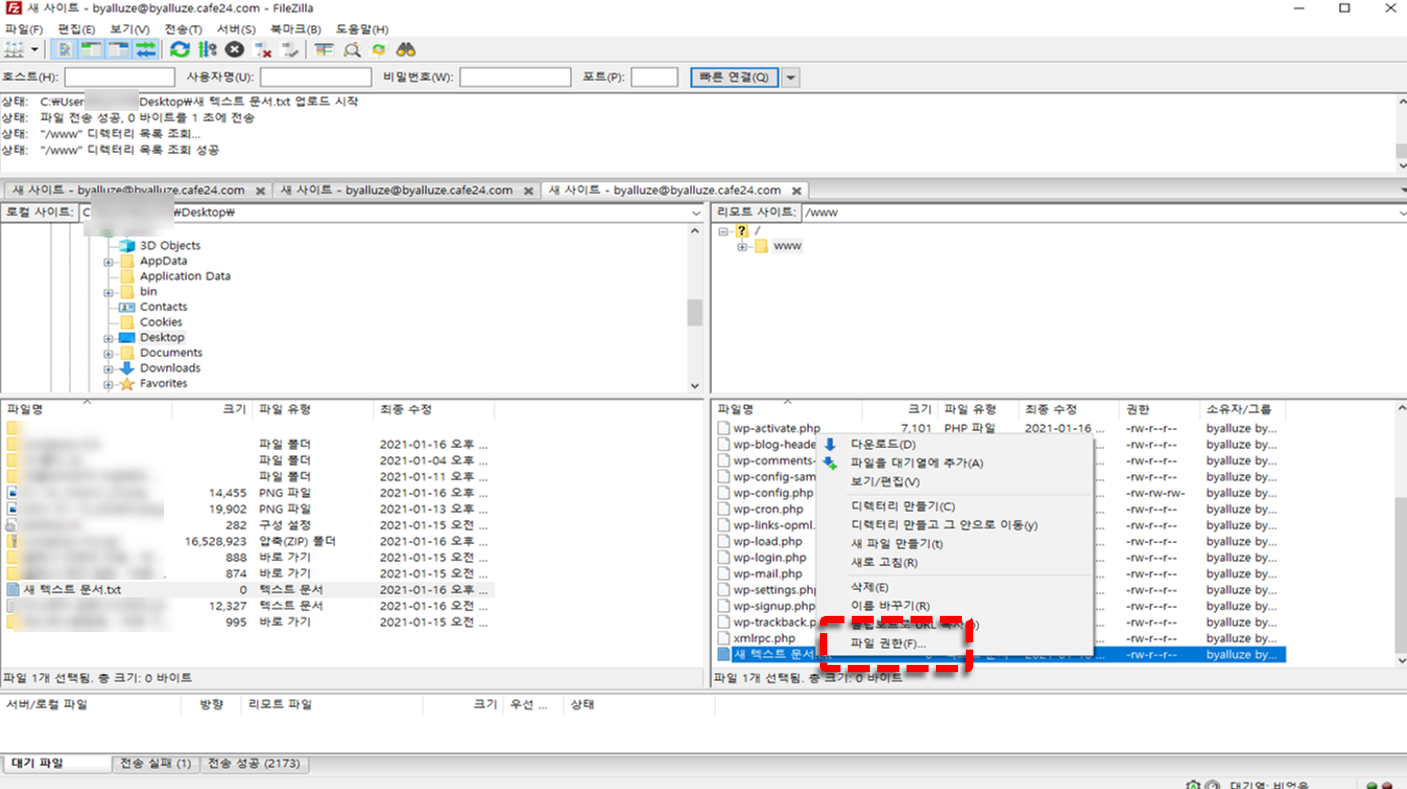1407x789 pixels.
Task: Open the 북마크(B) menu
Action: click(295, 29)
